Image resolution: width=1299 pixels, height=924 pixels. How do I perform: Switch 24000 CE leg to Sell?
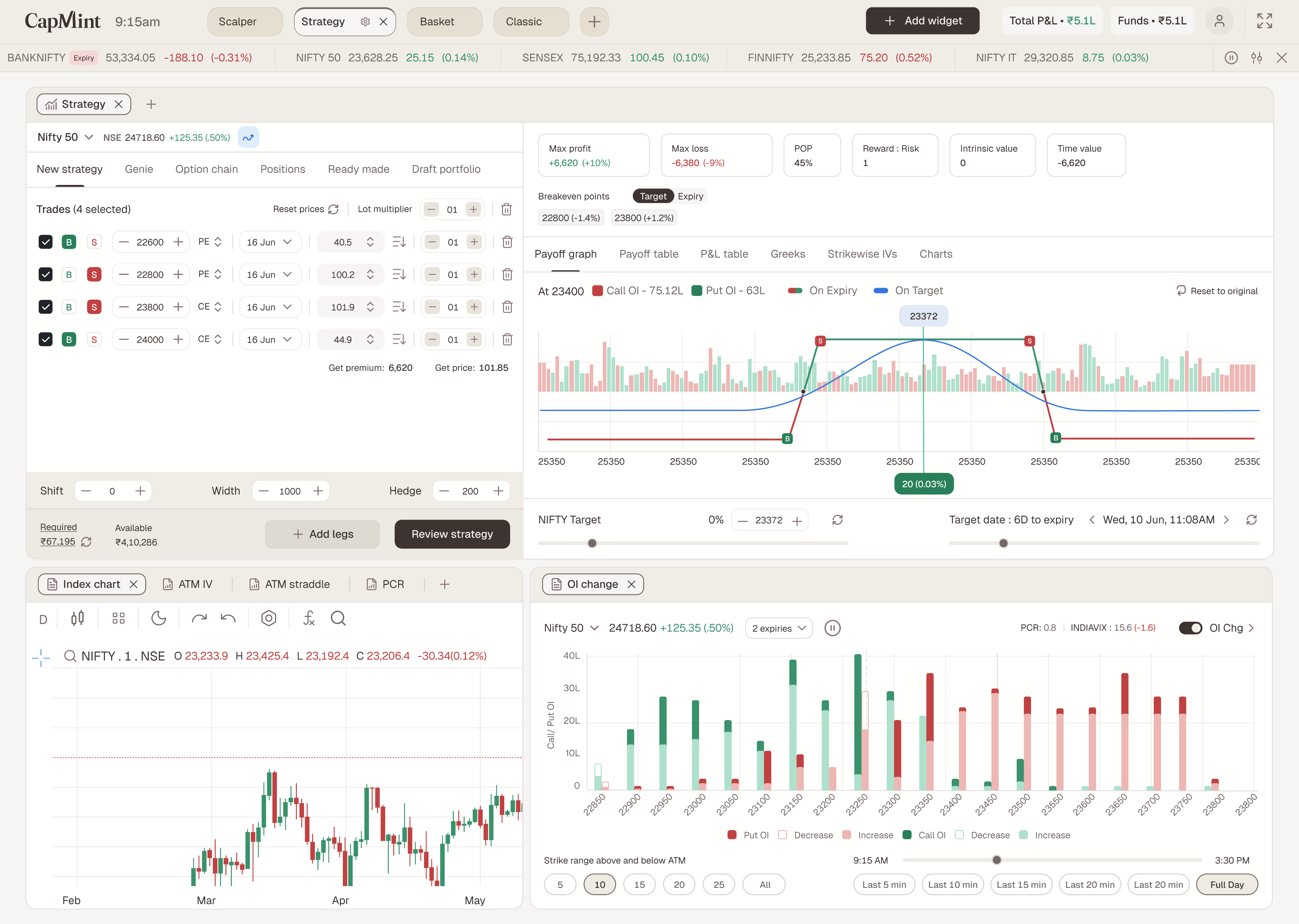click(x=94, y=339)
